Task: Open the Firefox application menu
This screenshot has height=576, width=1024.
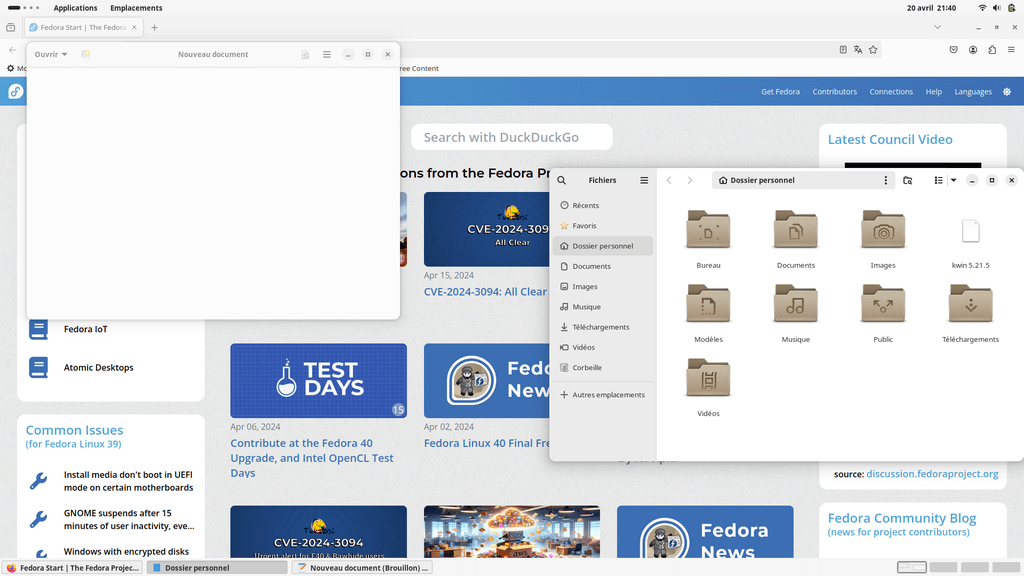Action: point(1011,50)
